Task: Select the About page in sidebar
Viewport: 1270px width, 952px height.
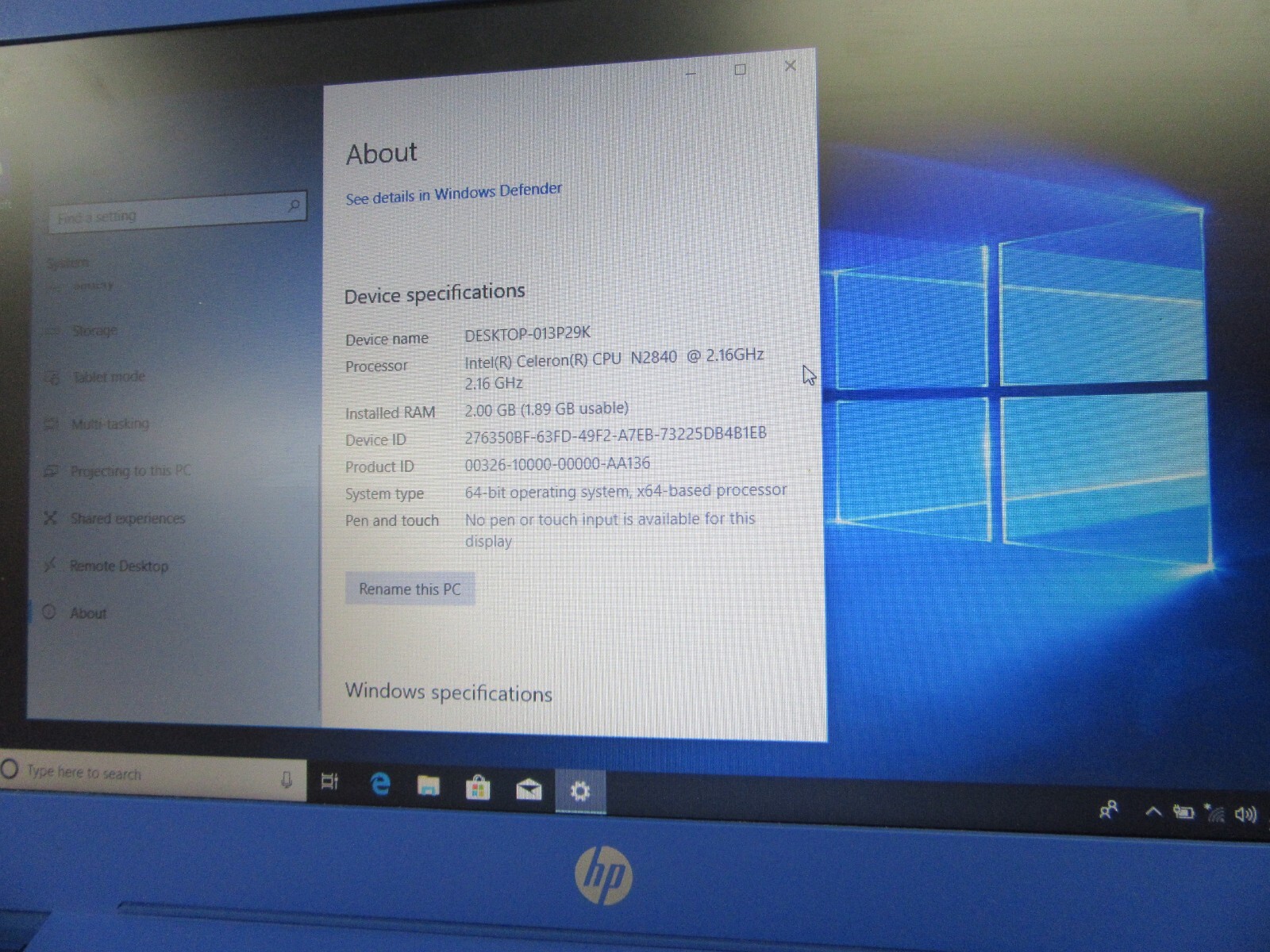Action: pyautogui.click(x=88, y=613)
